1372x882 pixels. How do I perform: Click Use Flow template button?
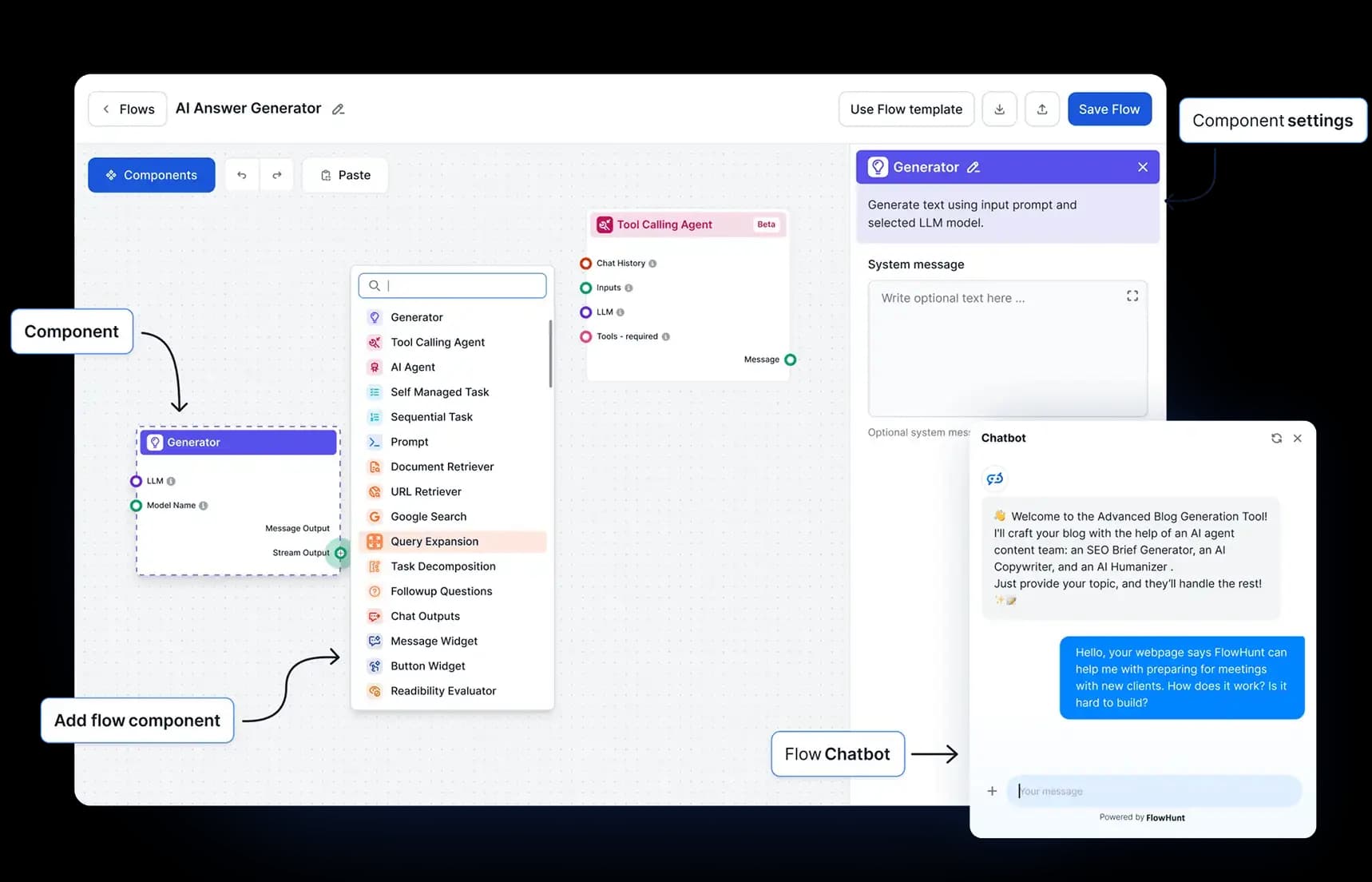906,109
